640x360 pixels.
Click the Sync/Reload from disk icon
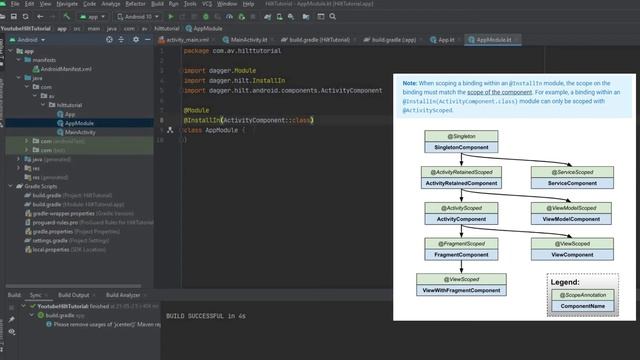[x=26, y=17]
